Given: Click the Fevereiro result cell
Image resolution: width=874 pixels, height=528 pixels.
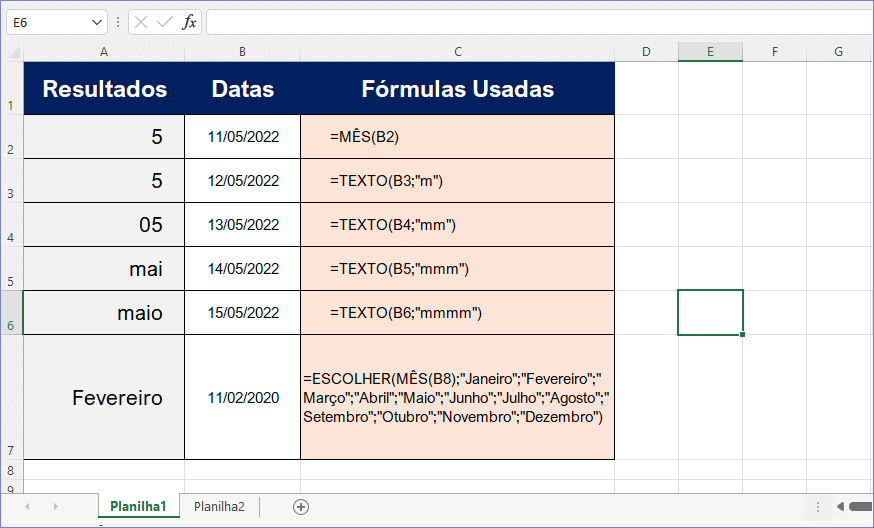Looking at the screenshot, I should point(104,398).
